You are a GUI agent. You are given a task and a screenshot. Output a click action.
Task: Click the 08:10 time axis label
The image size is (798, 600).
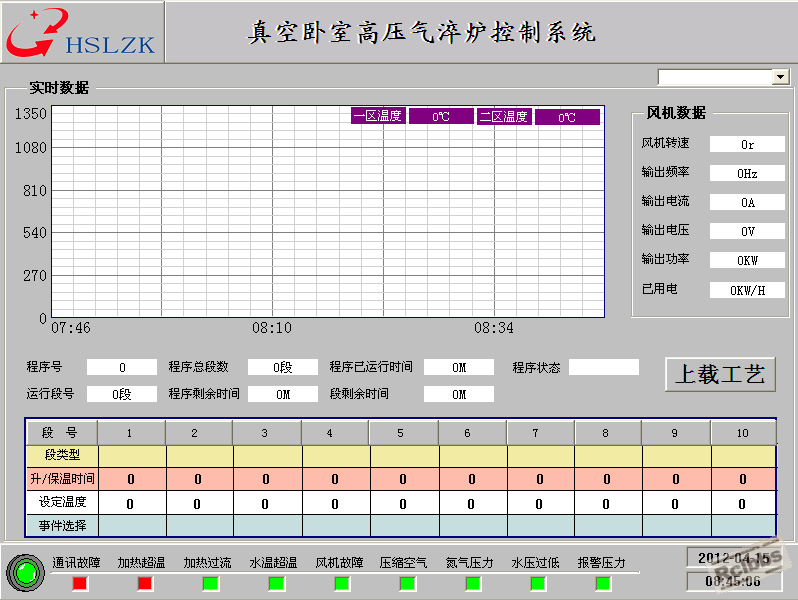(272, 328)
